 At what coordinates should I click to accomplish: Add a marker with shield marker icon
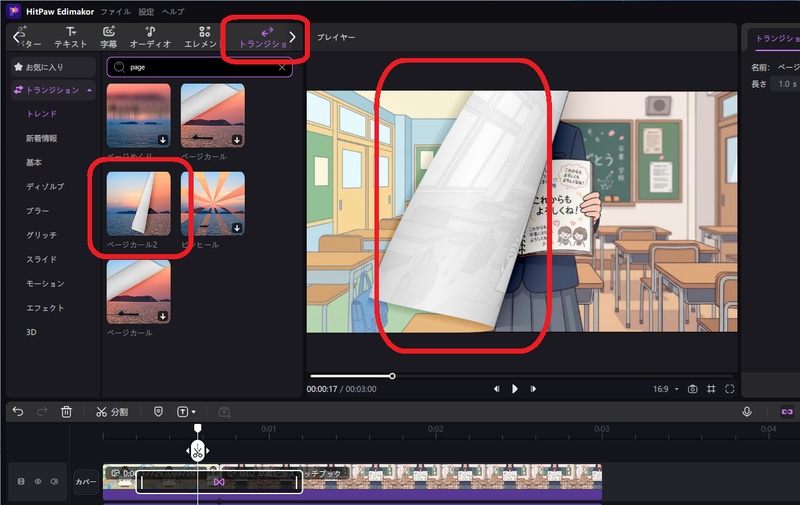pos(158,412)
